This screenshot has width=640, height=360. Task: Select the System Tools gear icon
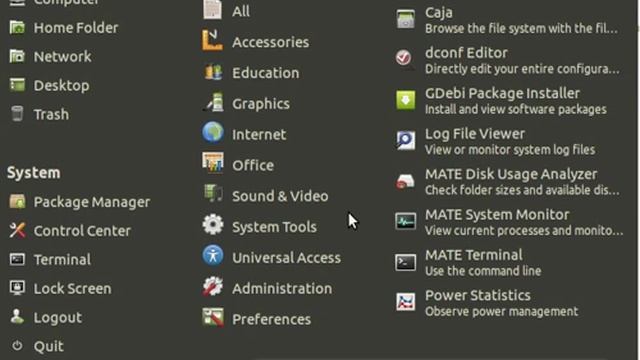[213, 224]
